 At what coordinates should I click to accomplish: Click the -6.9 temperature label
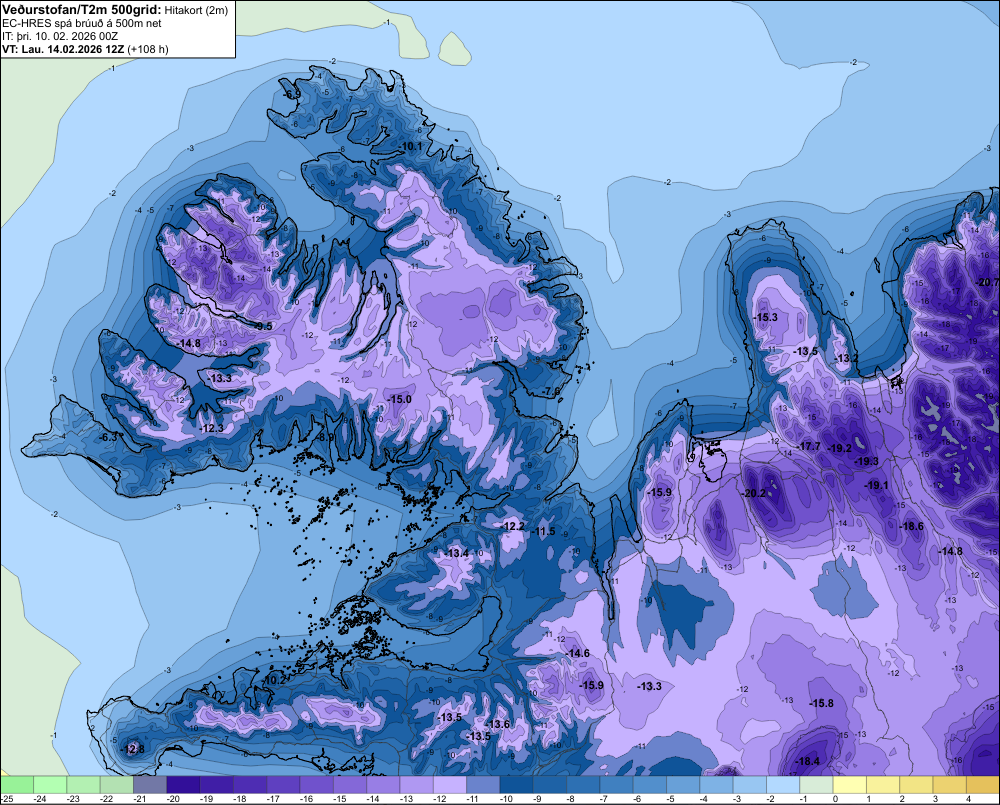[292, 94]
